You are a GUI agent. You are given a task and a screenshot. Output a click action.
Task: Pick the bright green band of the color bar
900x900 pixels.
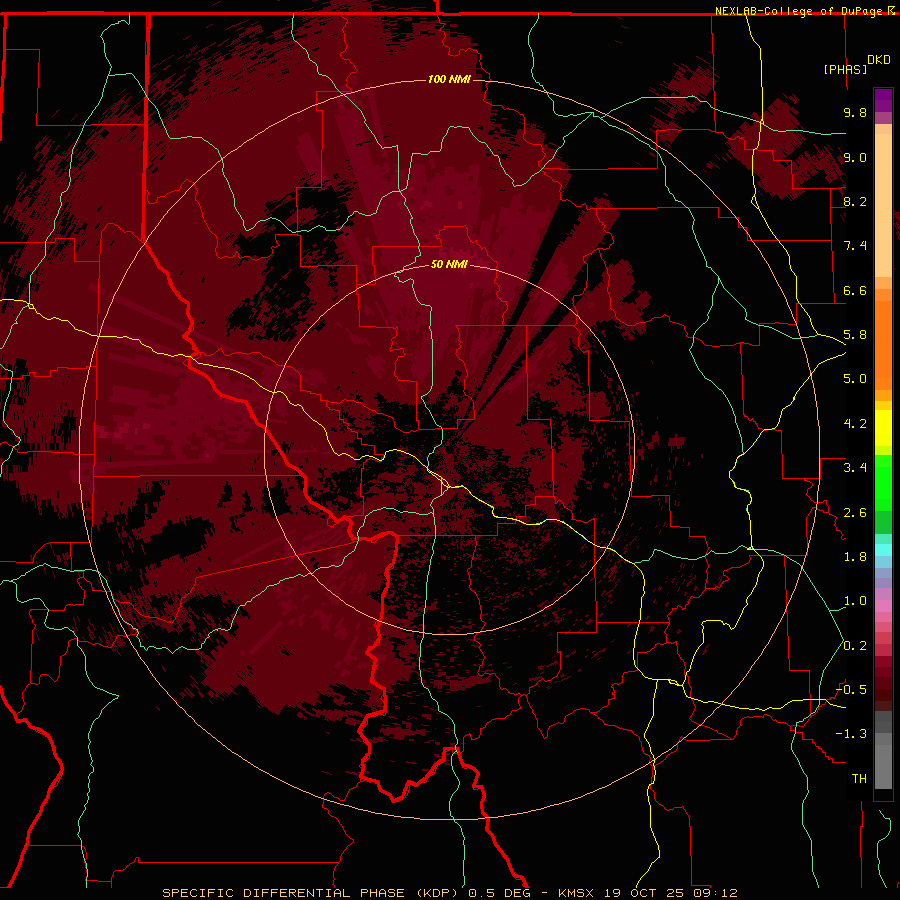[883, 483]
